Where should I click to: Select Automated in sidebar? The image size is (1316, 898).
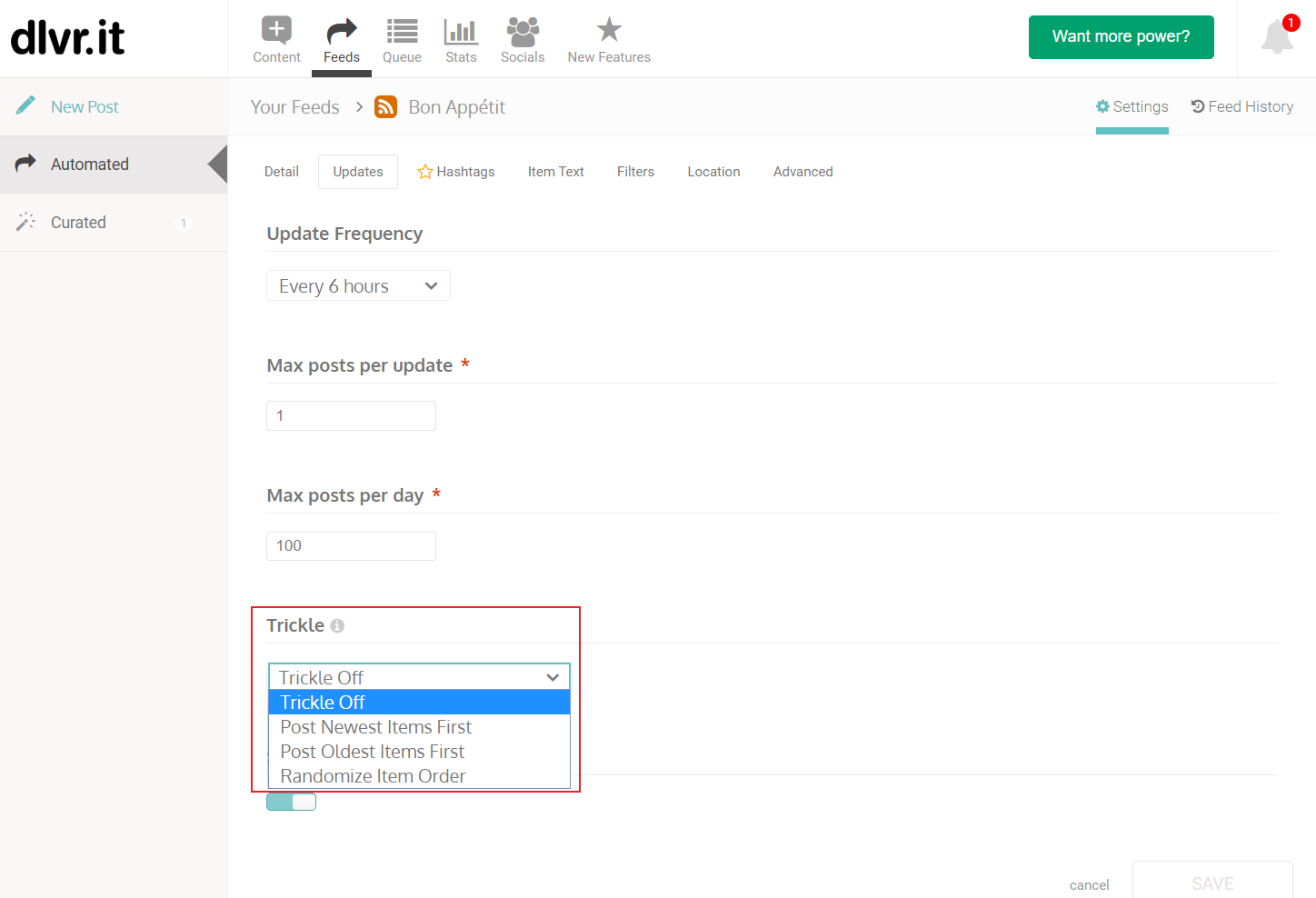pos(114,165)
